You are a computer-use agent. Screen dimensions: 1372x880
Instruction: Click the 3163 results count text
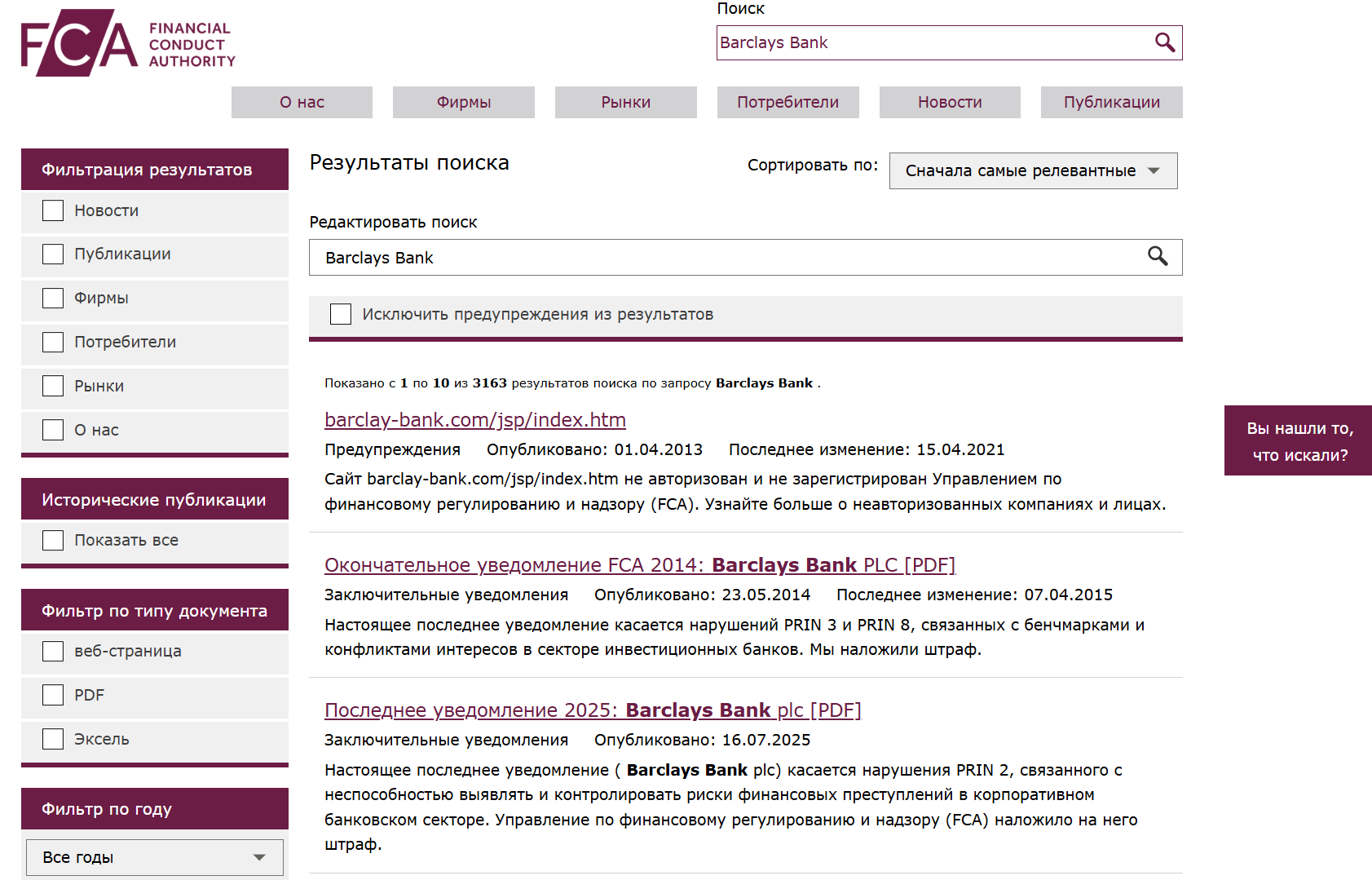pos(489,383)
